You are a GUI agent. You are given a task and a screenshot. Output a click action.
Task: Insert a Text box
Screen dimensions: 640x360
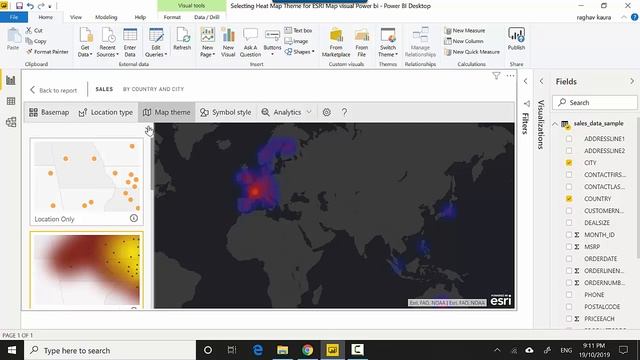298,30
